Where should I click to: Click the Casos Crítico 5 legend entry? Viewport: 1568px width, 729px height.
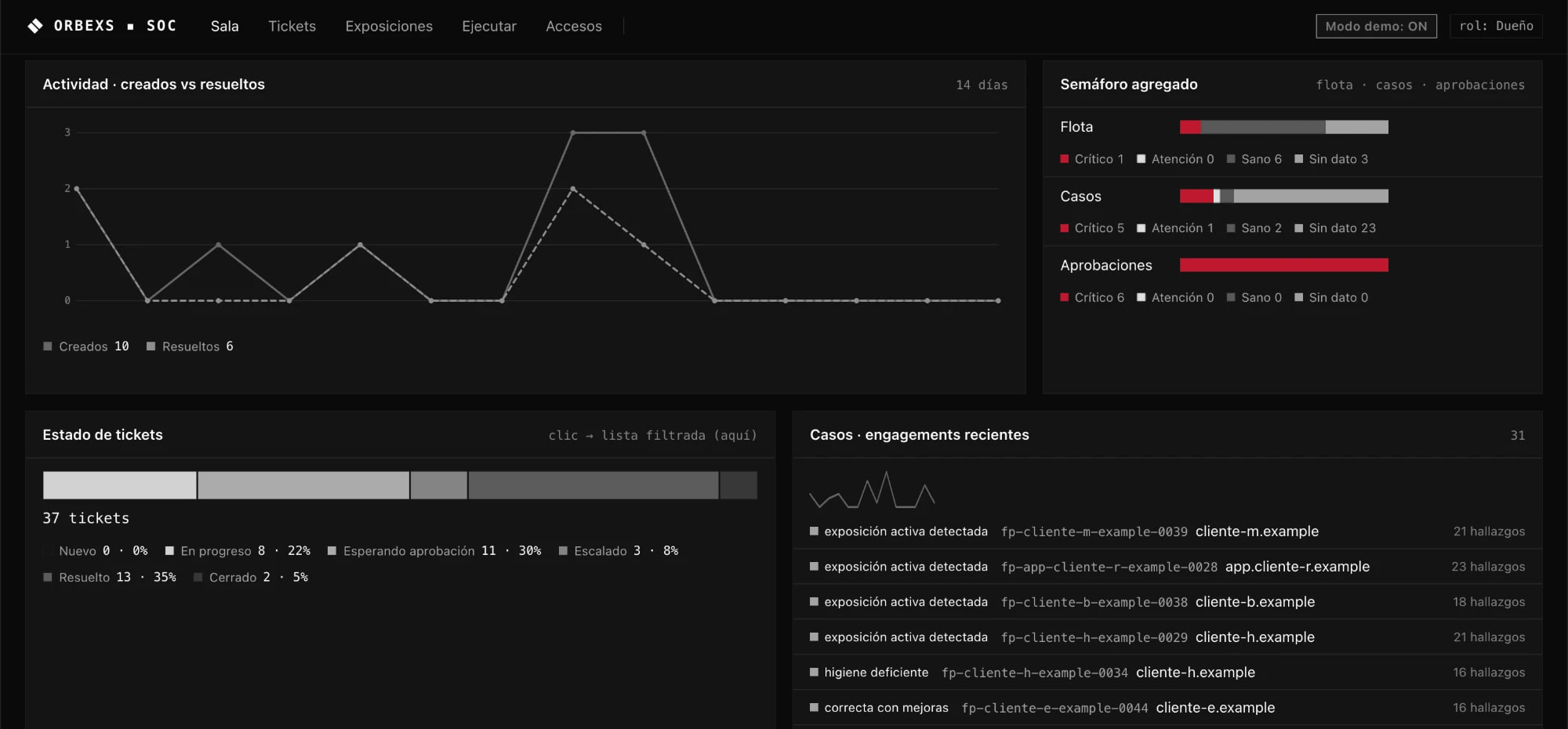point(1092,228)
